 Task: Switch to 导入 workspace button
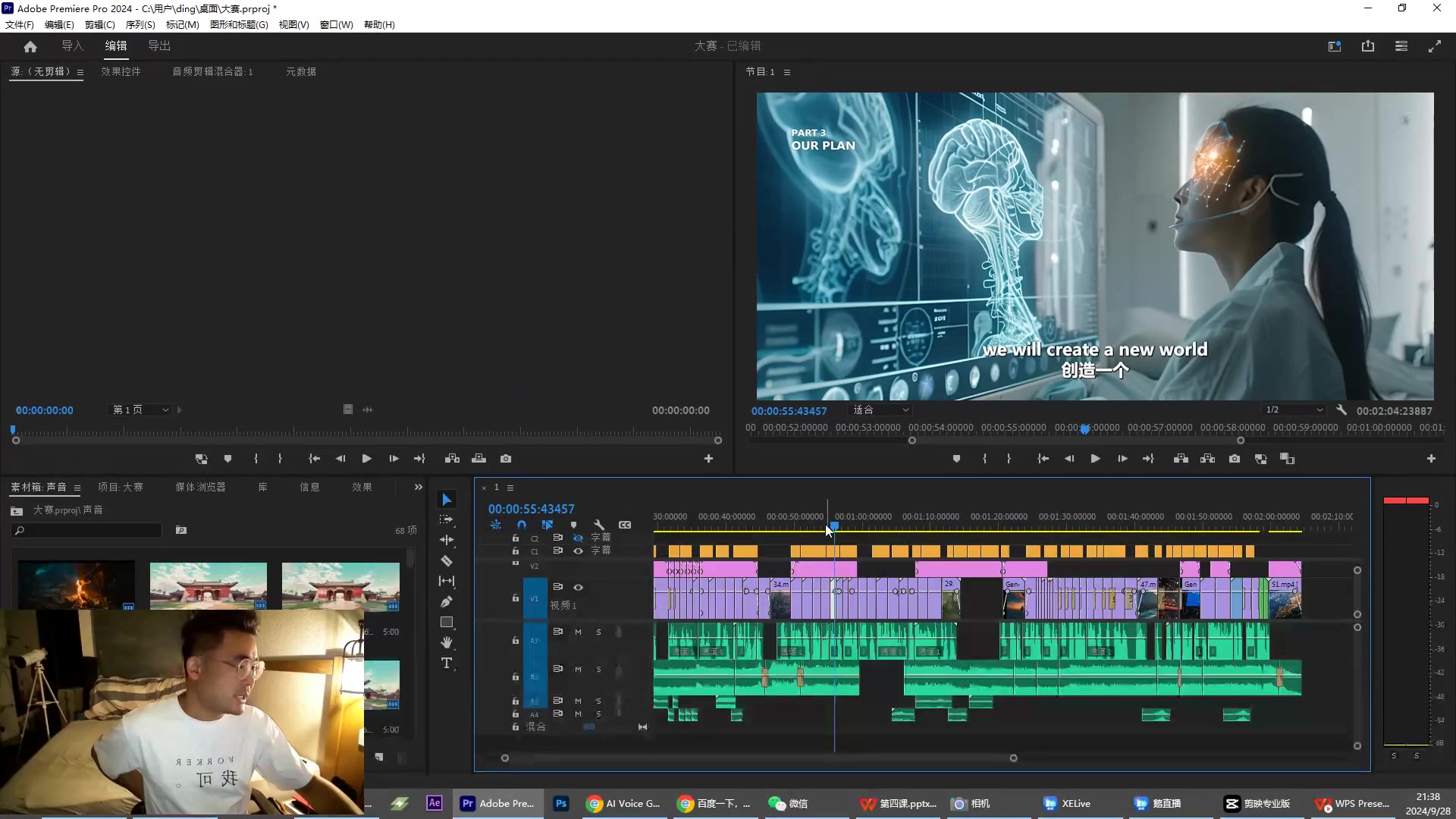click(72, 45)
